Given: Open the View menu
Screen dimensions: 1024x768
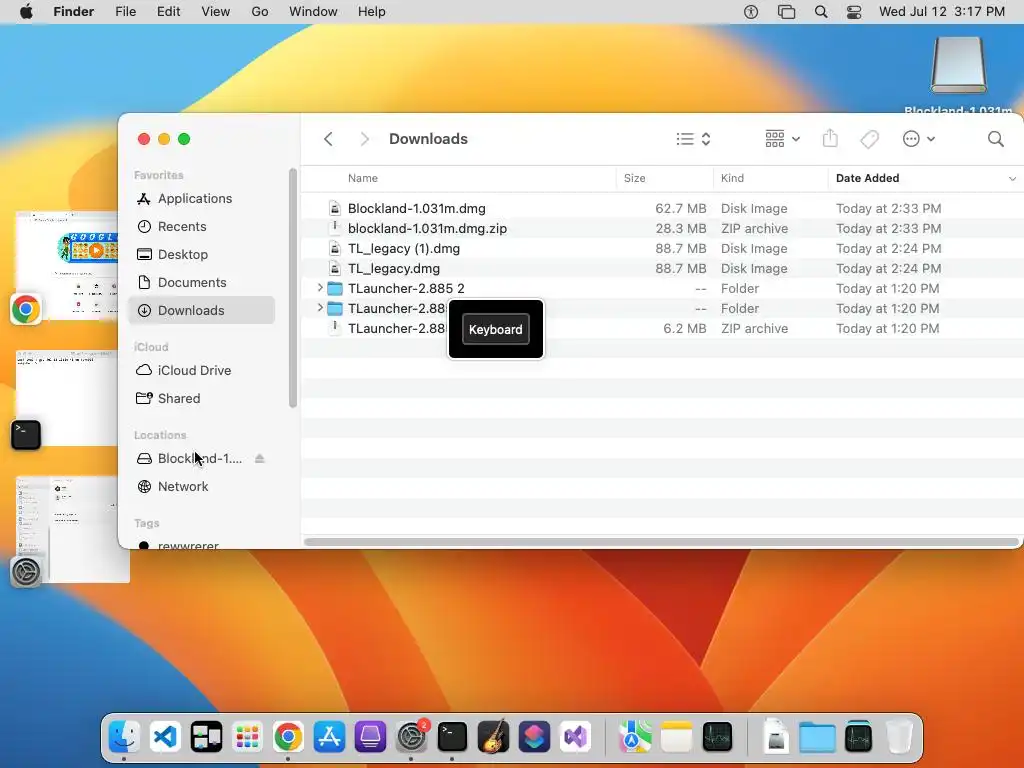Looking at the screenshot, I should coord(216,12).
